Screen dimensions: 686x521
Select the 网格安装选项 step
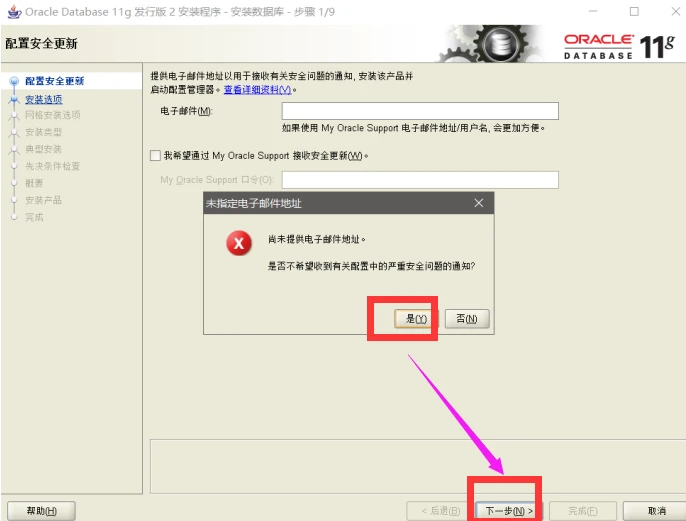point(52,115)
